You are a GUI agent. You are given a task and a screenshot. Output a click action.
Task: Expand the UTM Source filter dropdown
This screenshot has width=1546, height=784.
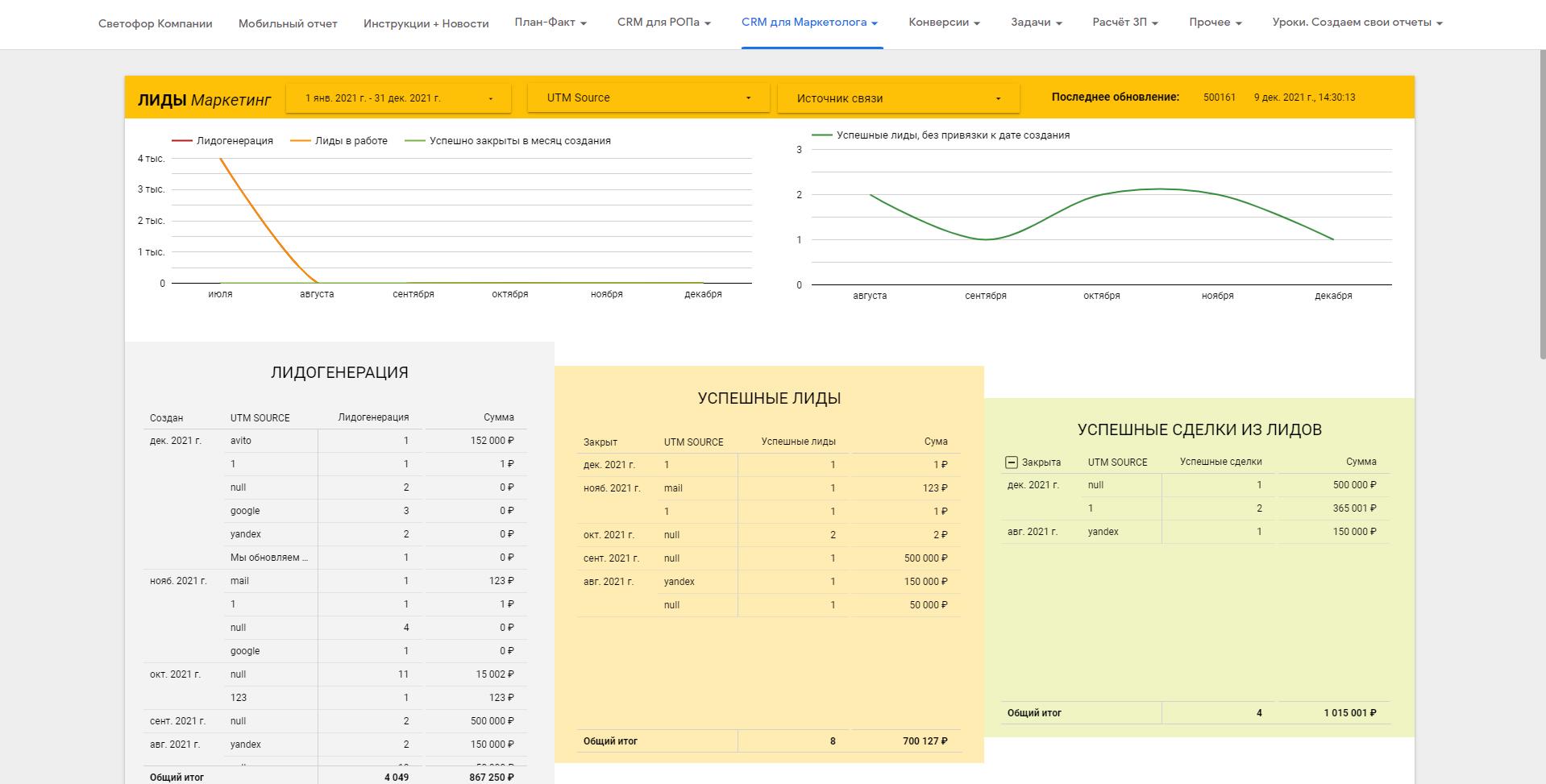648,98
